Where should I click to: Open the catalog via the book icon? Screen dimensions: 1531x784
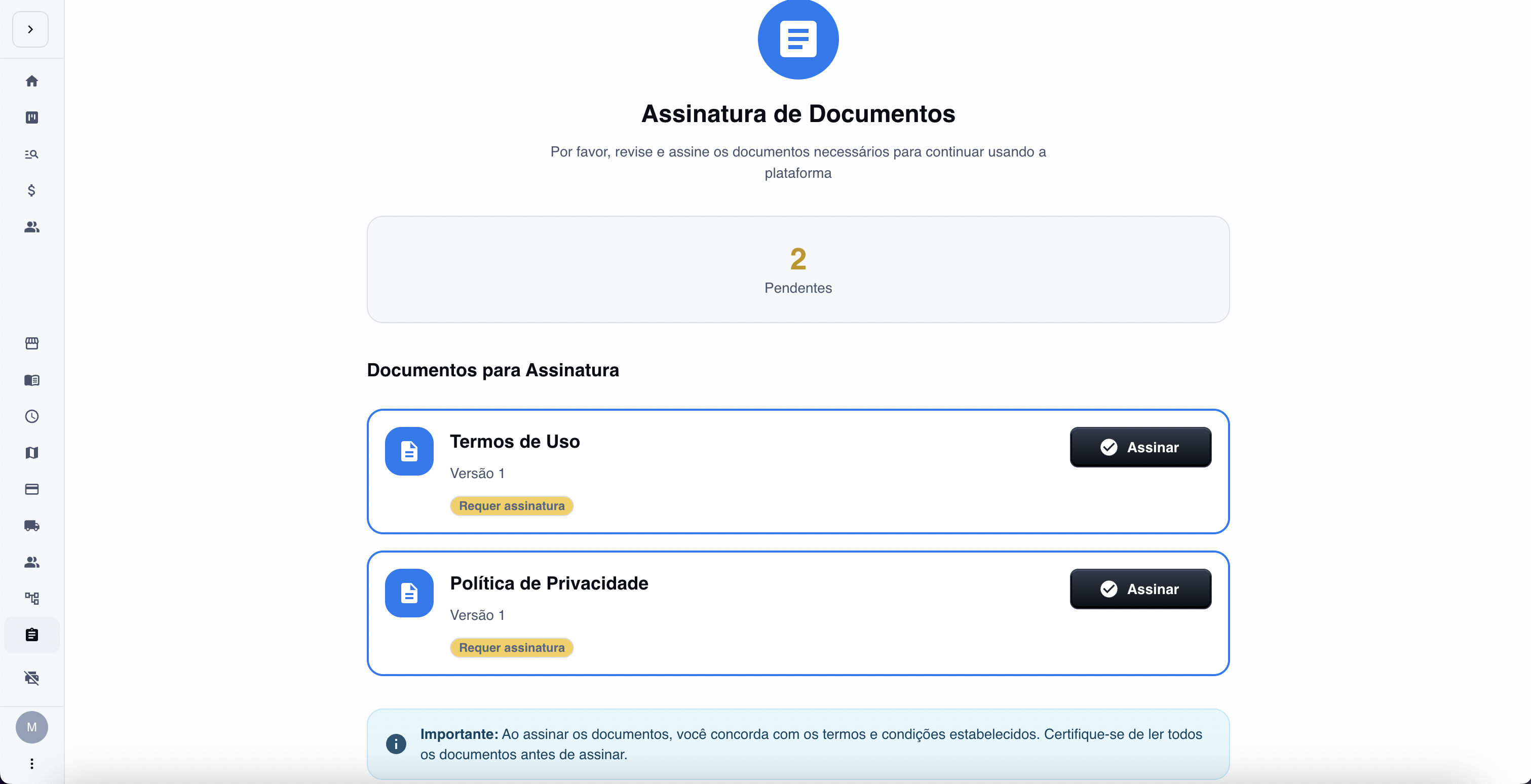click(31, 381)
